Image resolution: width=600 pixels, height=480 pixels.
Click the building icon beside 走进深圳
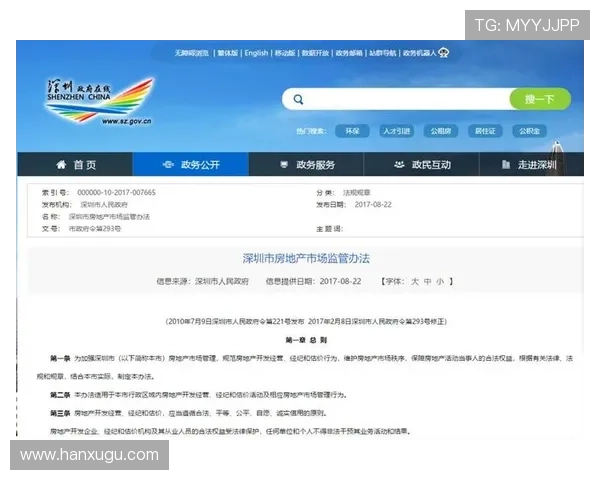(505, 165)
